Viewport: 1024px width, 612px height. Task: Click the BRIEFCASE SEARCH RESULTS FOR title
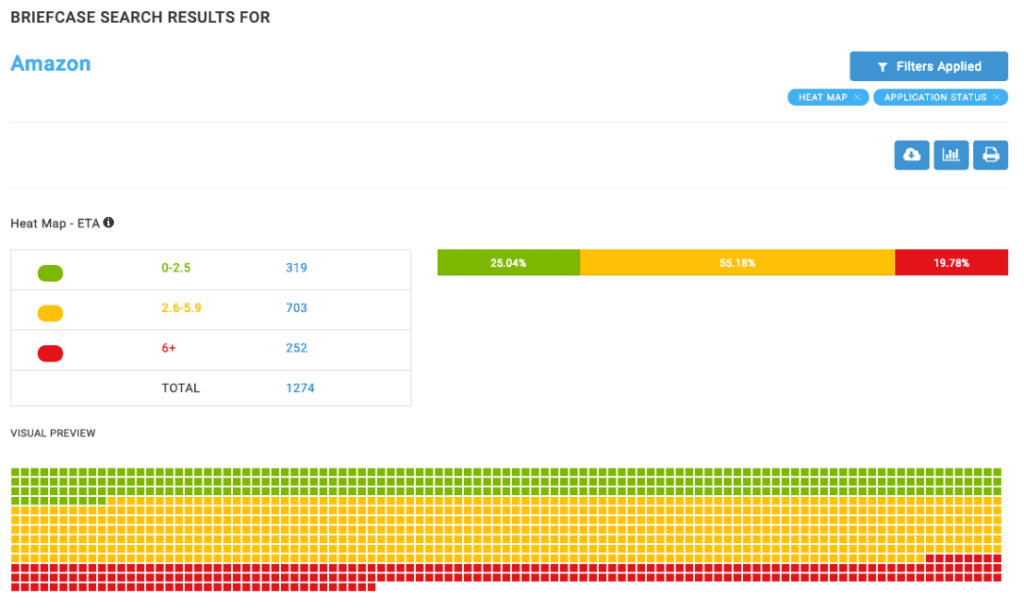(140, 18)
